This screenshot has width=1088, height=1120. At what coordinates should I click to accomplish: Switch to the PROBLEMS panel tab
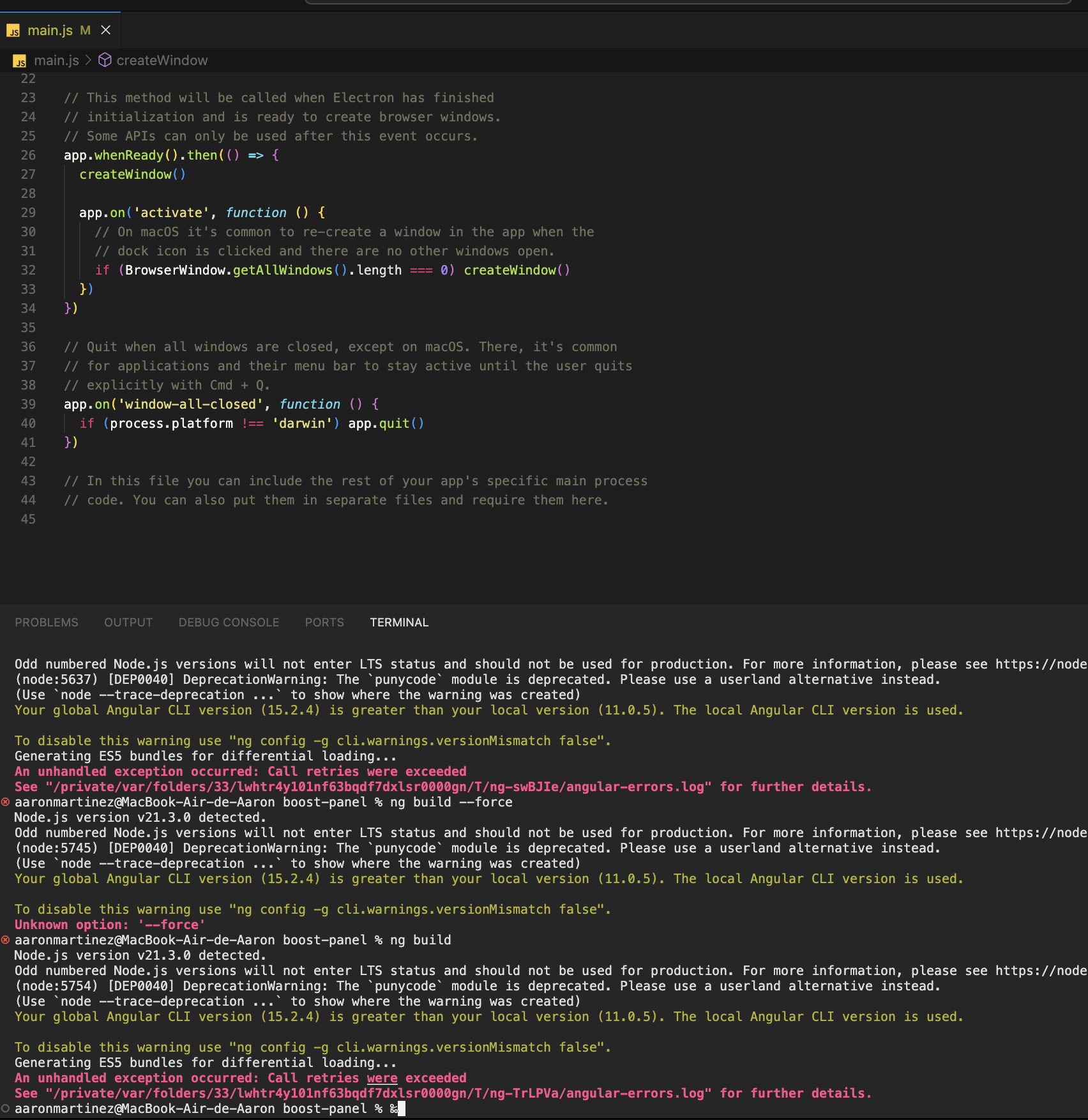[x=47, y=623]
